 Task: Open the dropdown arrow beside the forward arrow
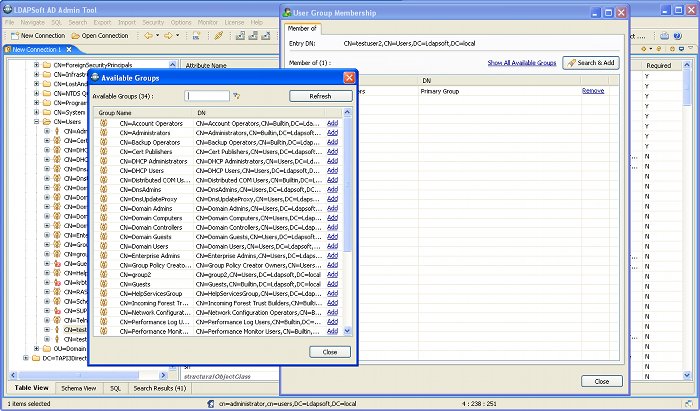[178, 35]
